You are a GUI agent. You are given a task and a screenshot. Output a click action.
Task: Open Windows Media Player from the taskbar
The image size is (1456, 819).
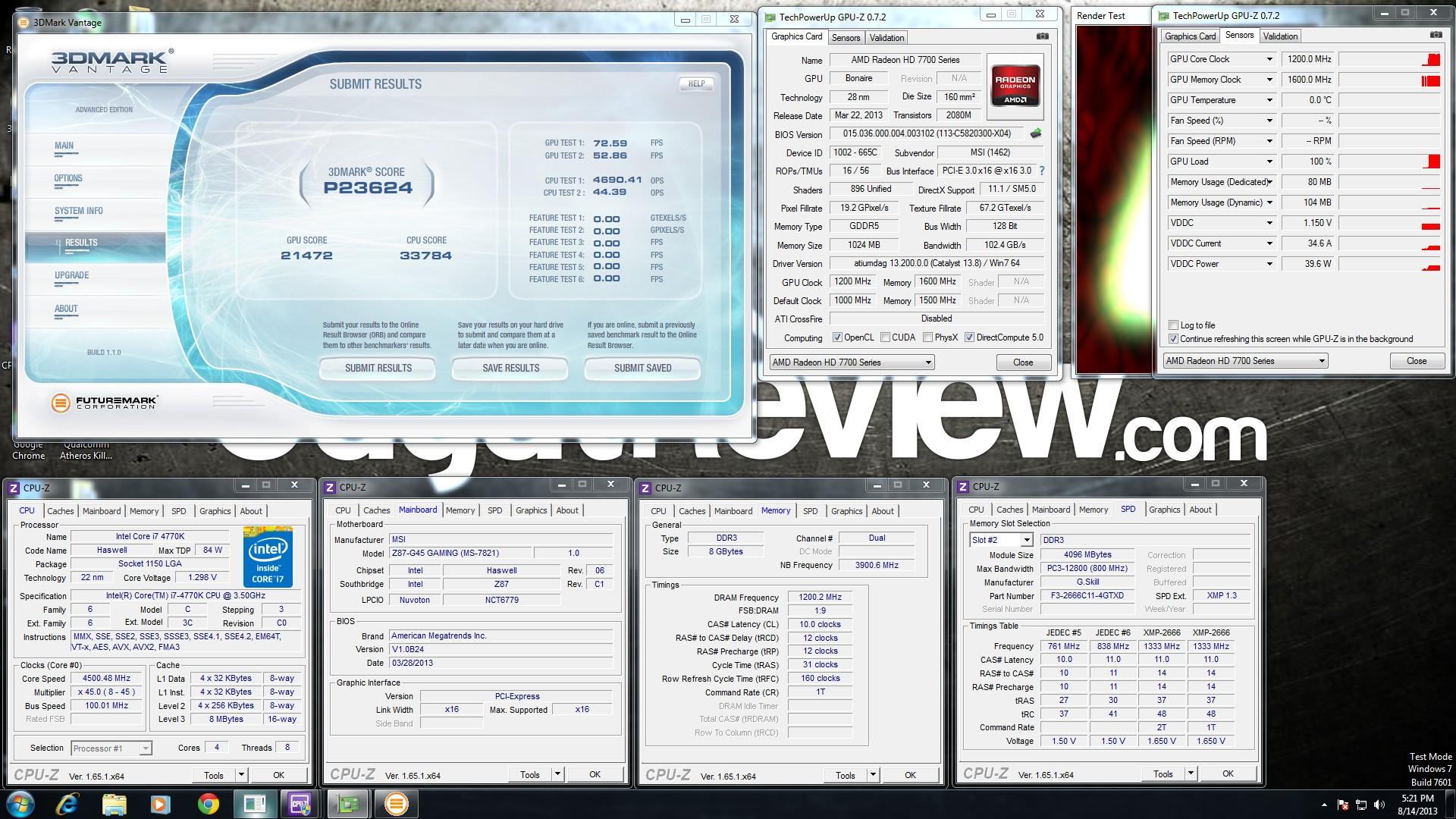pos(161,804)
